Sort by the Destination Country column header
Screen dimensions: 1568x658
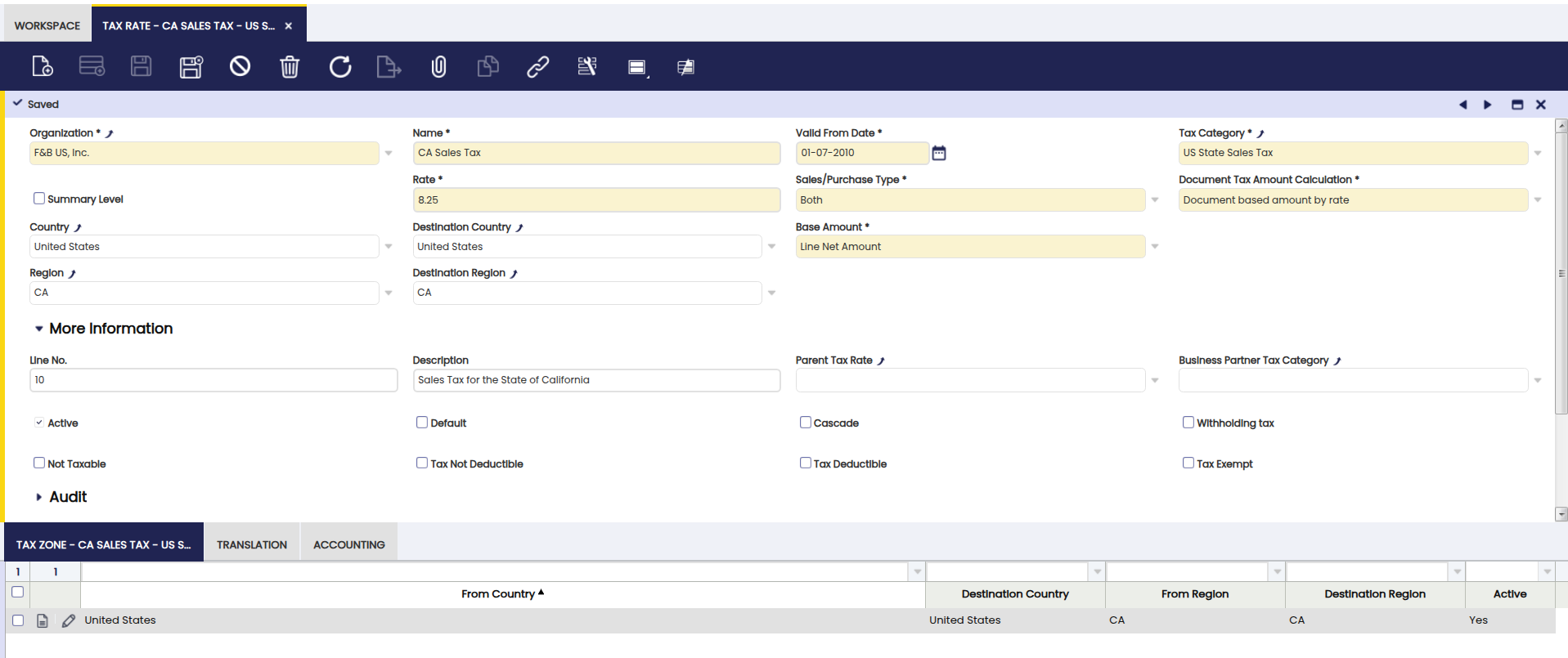tap(1014, 594)
